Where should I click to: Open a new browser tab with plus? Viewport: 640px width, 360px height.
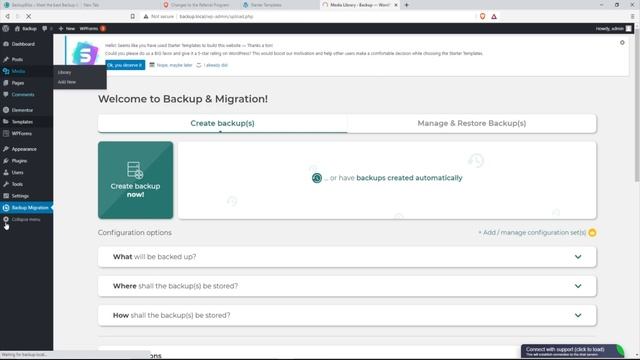(407, 5)
